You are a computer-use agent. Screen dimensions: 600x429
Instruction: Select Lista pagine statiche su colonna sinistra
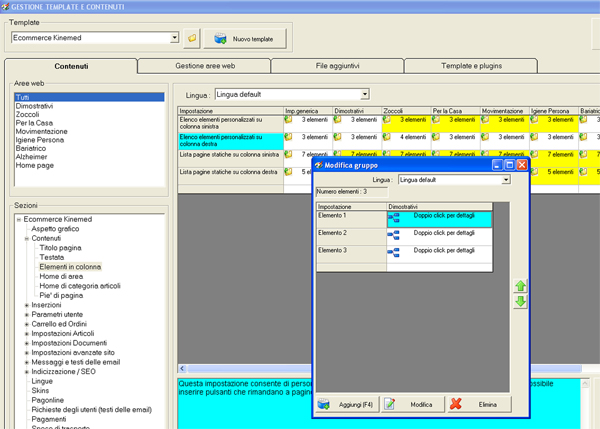231,158
